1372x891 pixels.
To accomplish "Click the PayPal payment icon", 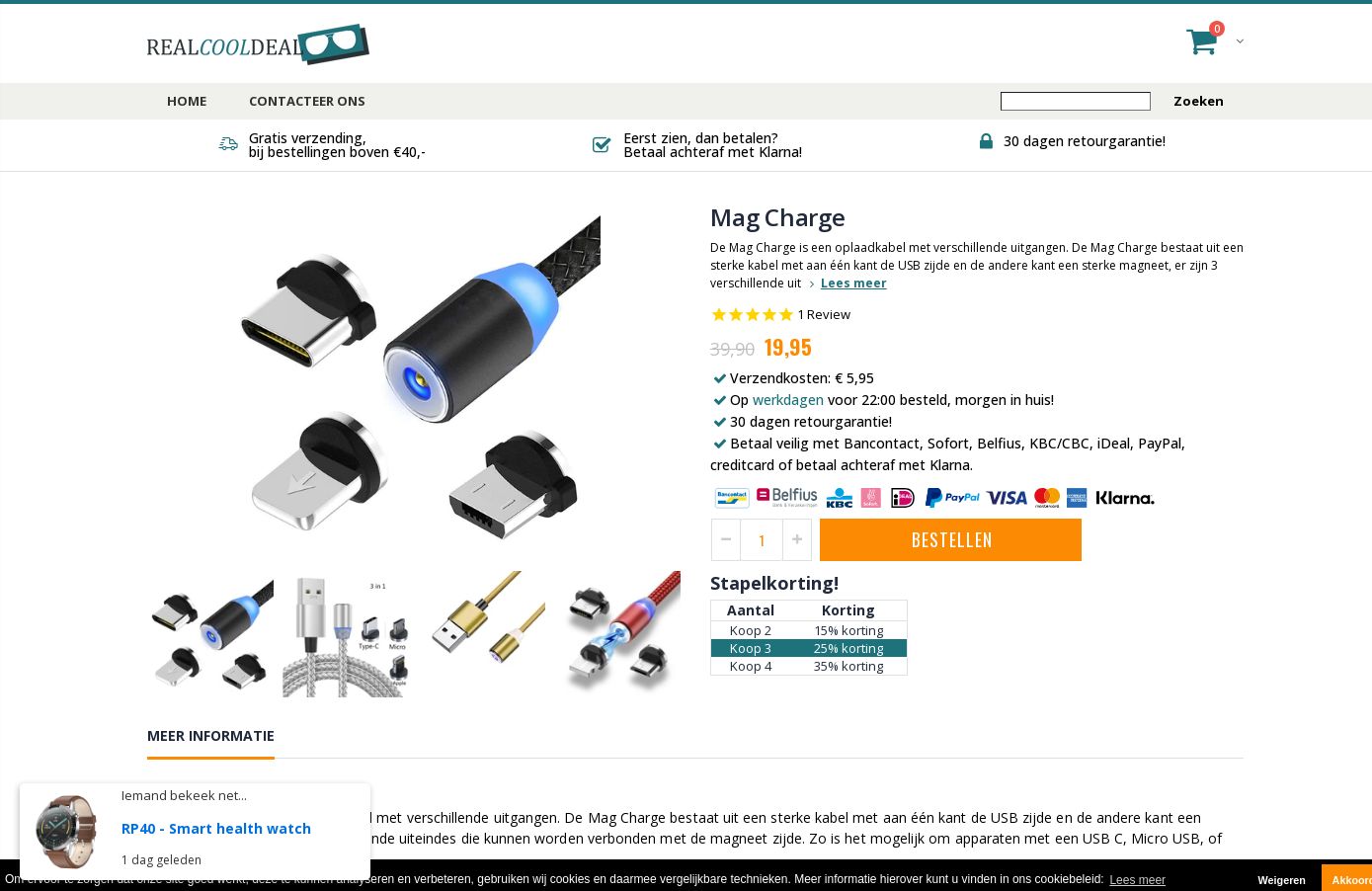I will tap(952, 498).
